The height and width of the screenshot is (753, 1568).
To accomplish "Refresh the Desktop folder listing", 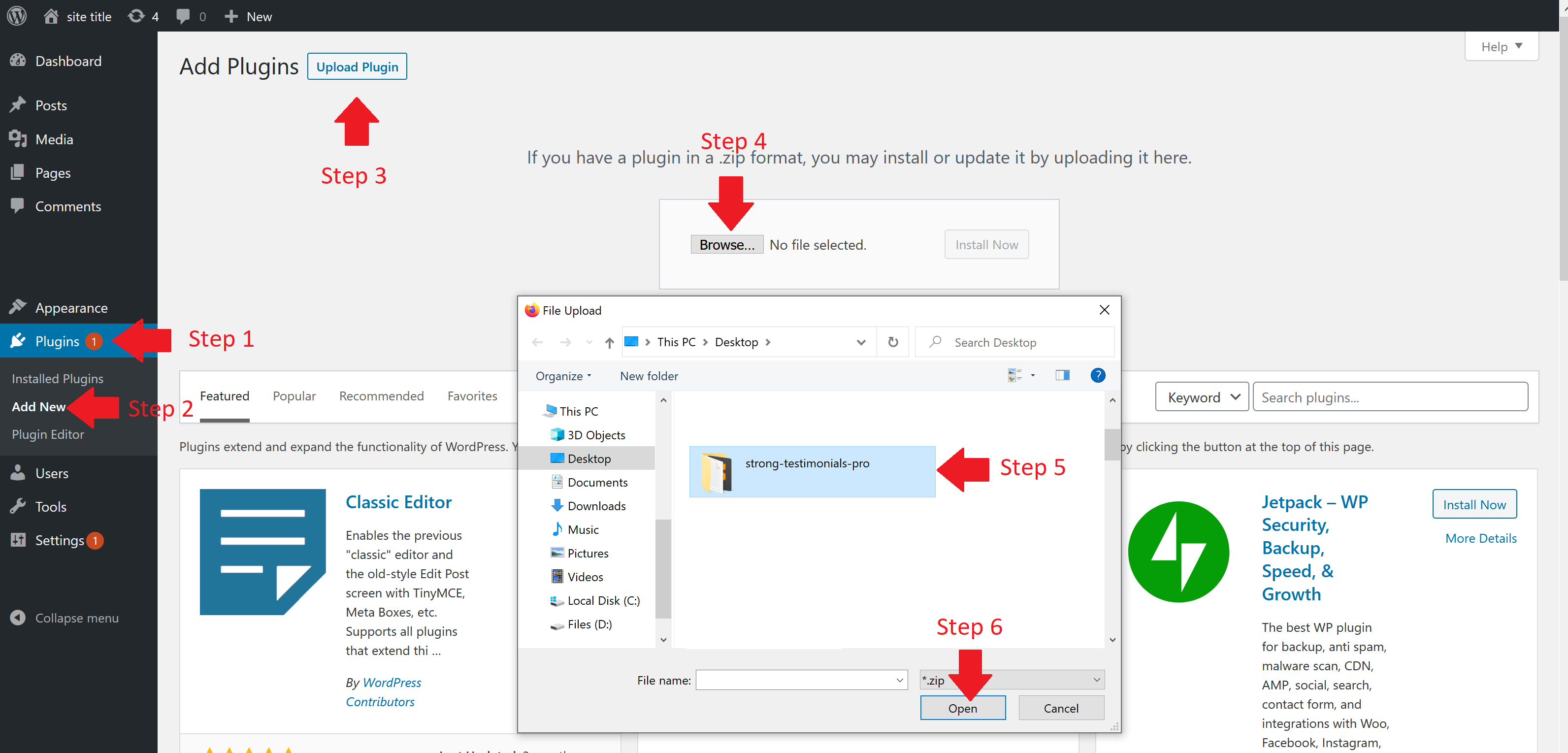I will (892, 342).
